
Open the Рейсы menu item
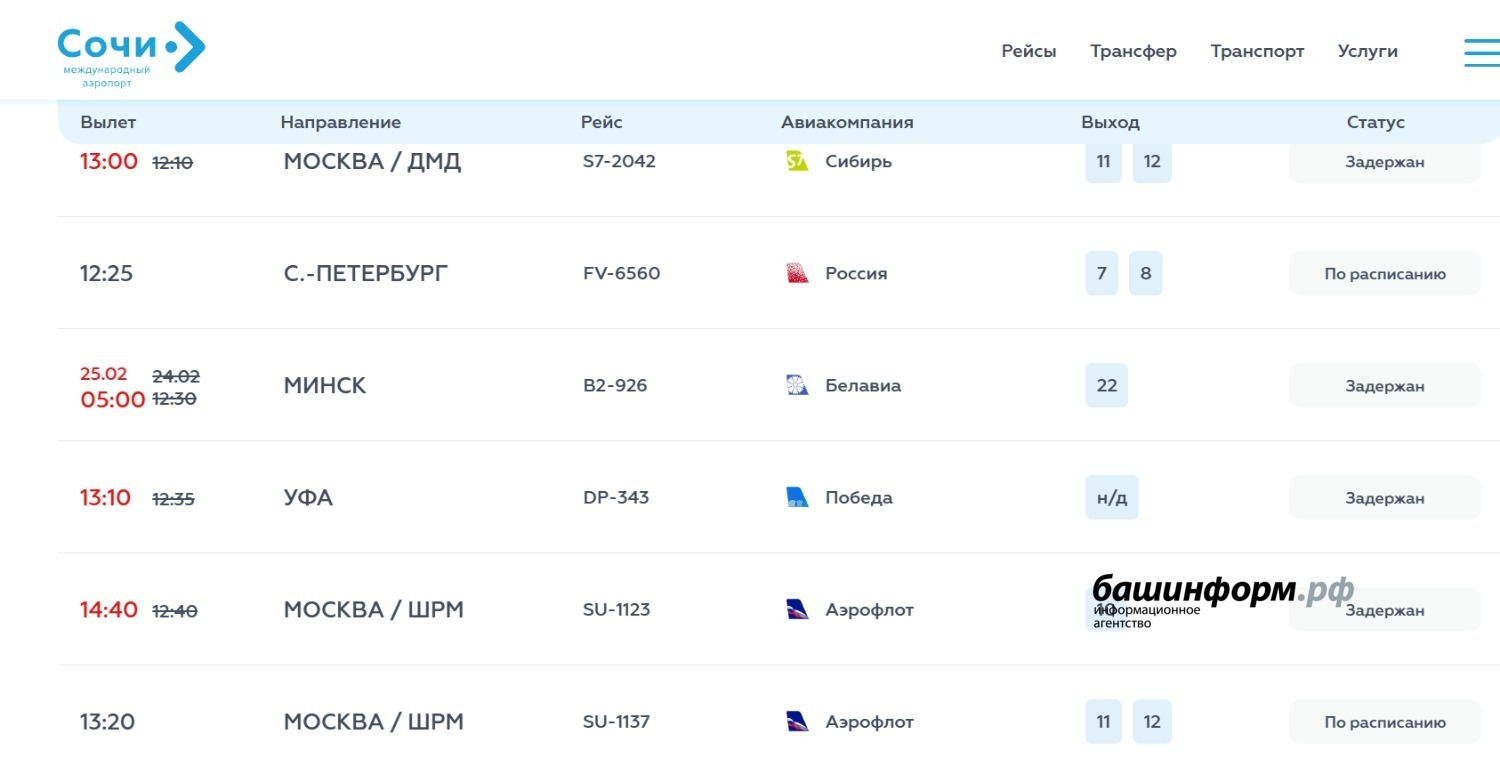1028,51
